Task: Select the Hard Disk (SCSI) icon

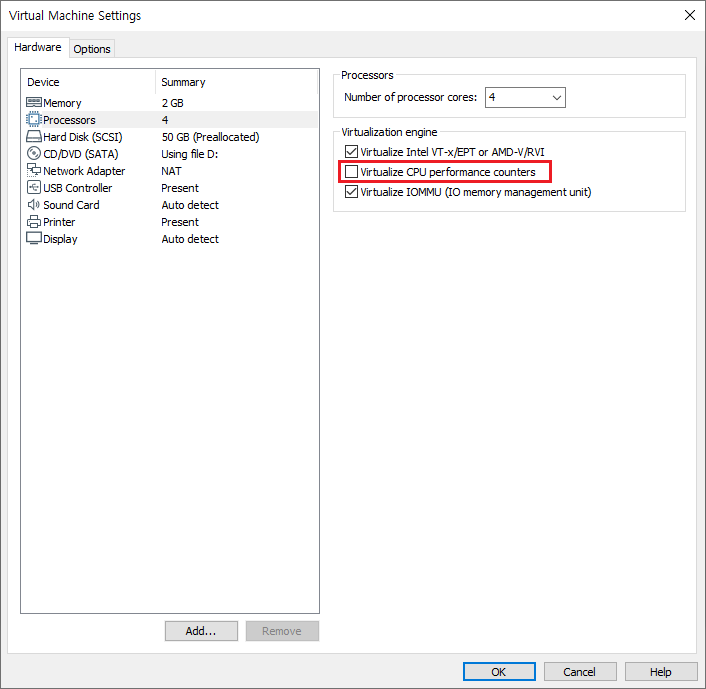Action: (34, 136)
